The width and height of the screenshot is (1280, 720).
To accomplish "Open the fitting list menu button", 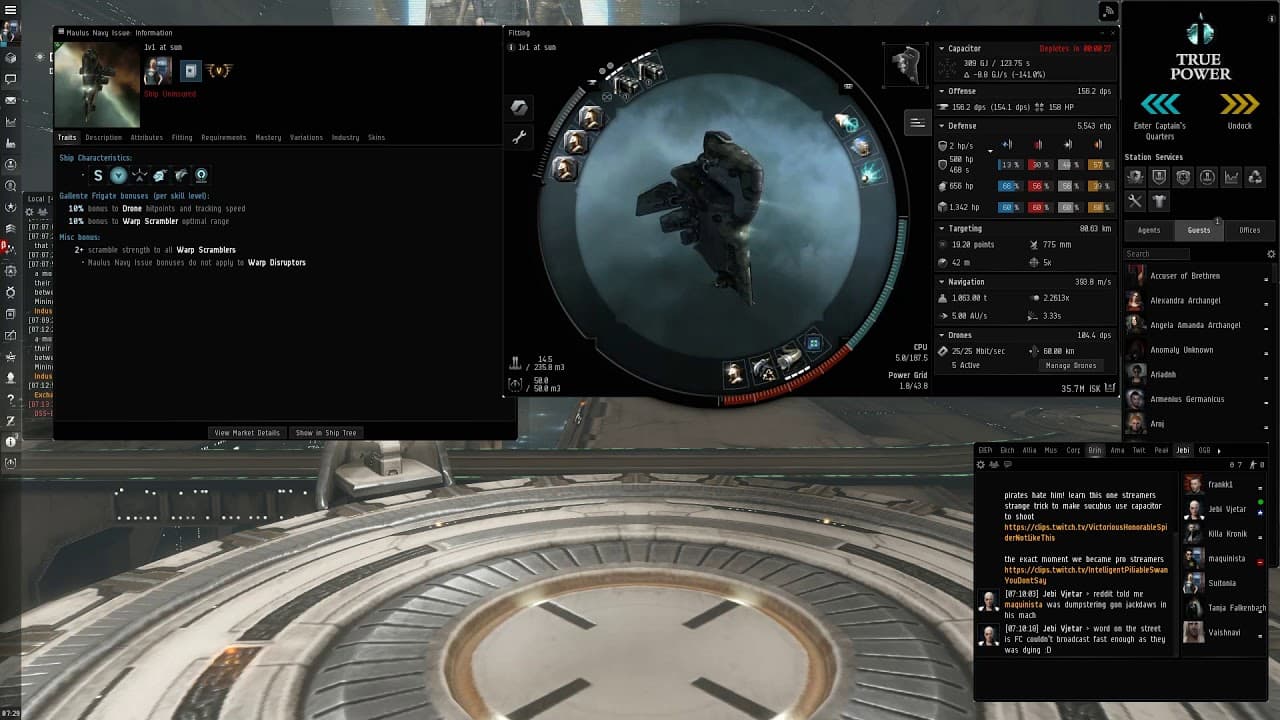I will coord(917,122).
